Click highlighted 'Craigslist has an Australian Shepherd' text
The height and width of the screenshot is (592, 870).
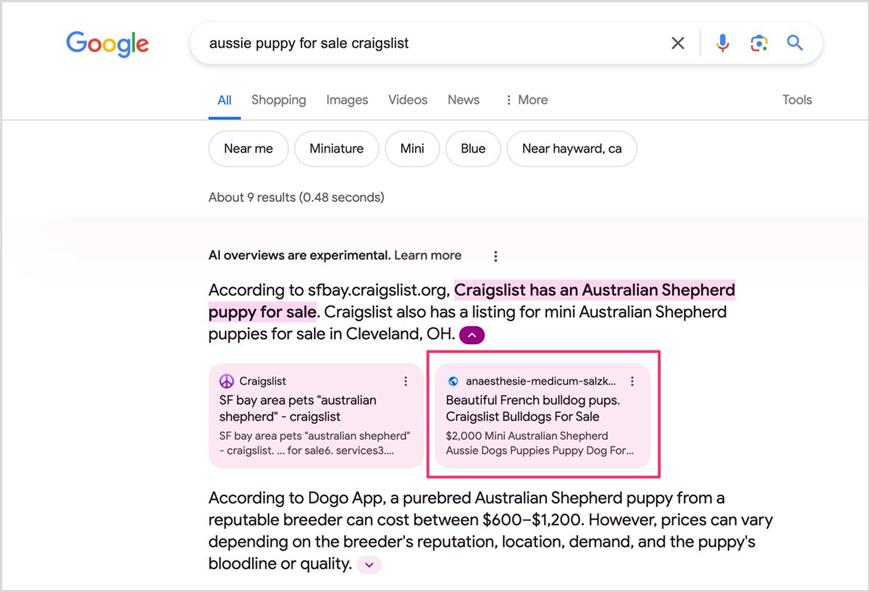click(x=594, y=290)
